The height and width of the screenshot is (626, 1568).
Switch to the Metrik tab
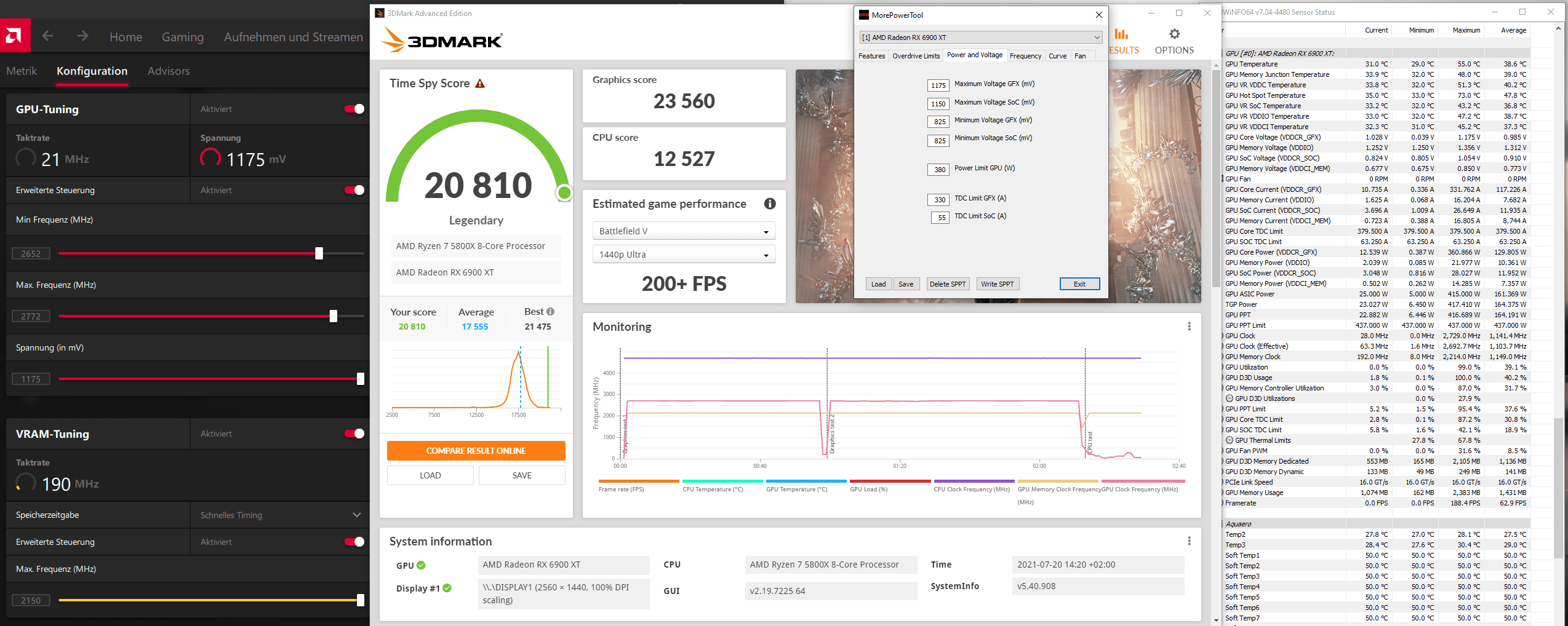22,71
